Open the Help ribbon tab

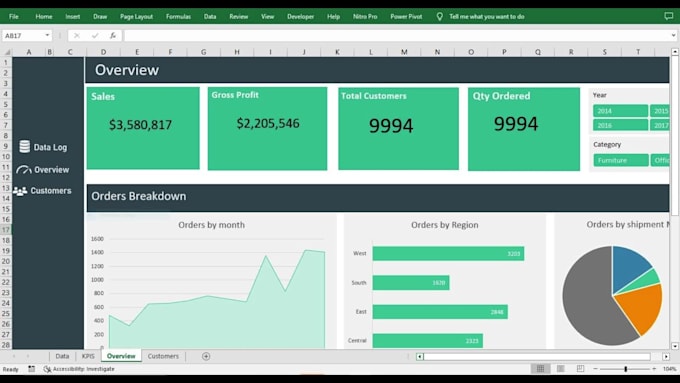(333, 16)
